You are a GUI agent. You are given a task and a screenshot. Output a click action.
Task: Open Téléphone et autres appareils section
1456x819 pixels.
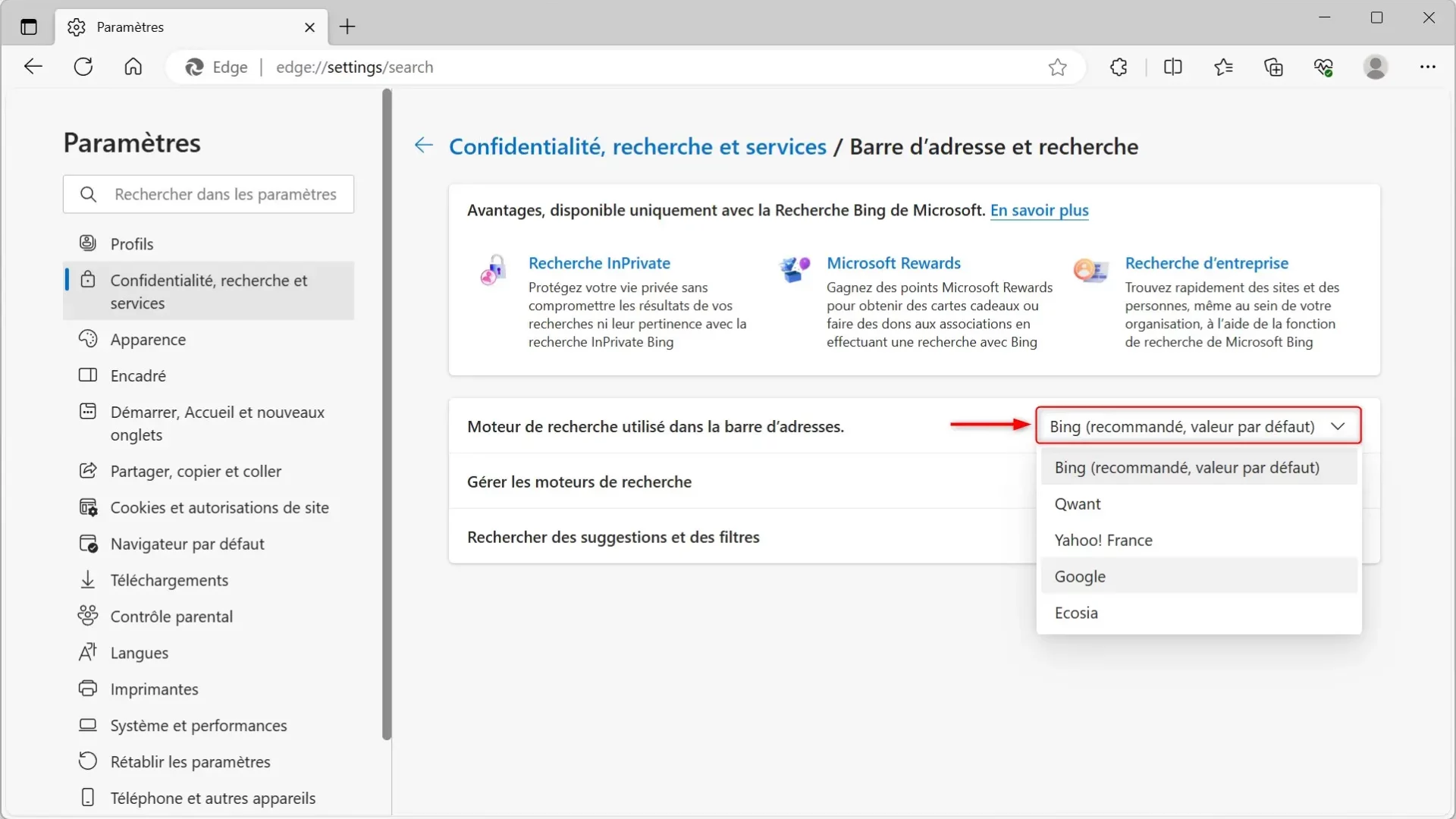209,799
